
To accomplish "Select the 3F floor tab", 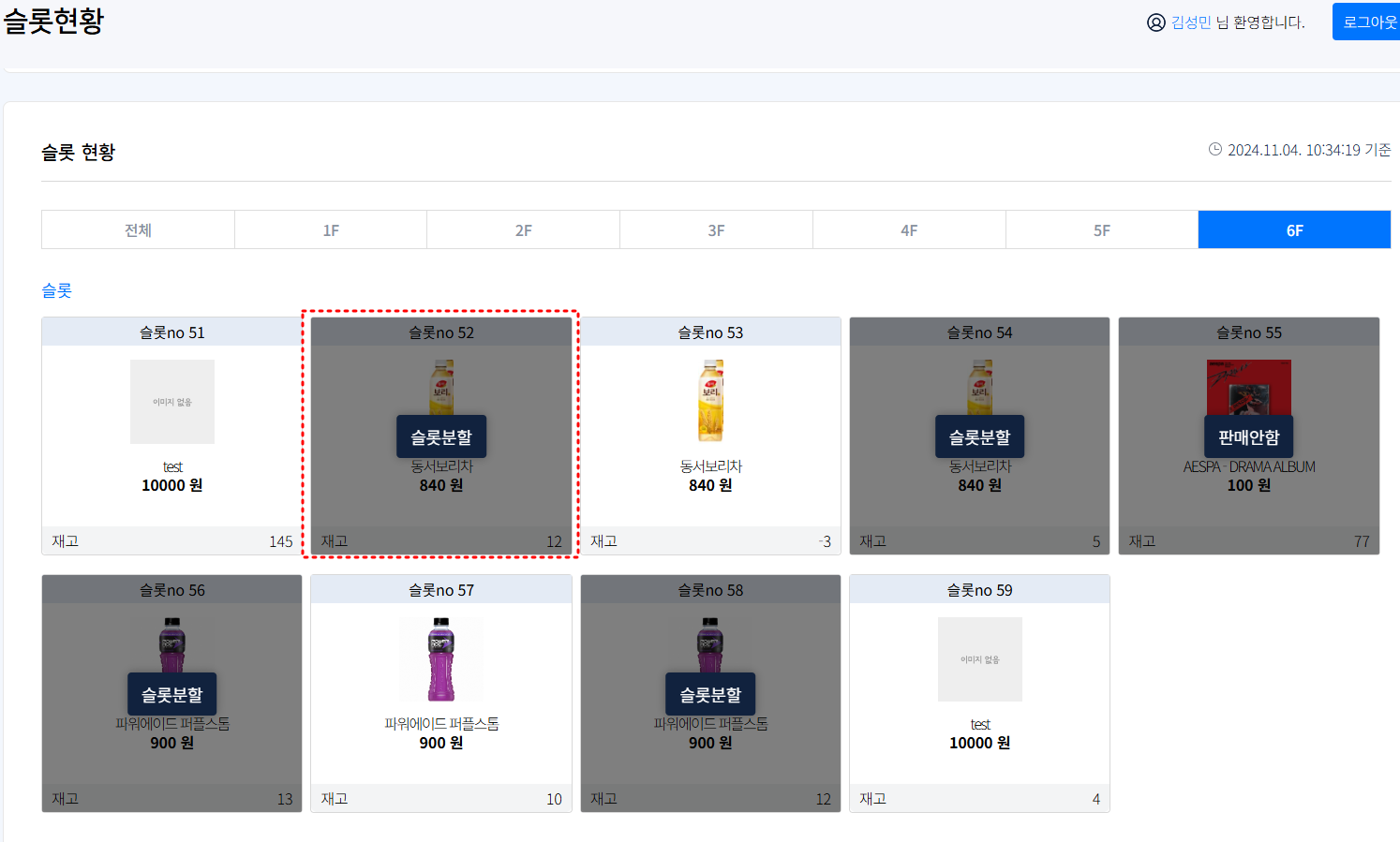I will point(716,229).
